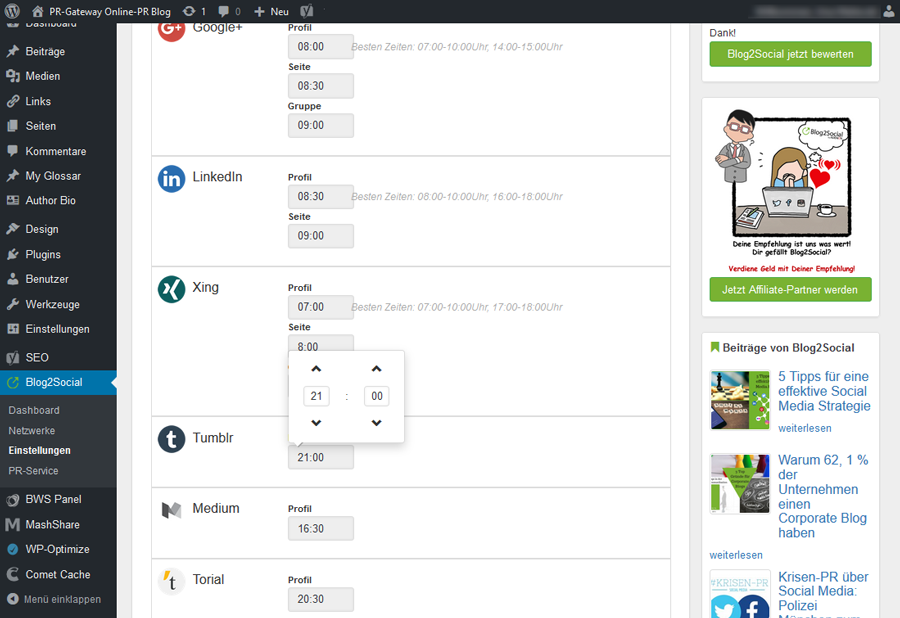
Task: Open user avatar in admin bar
Action: (888, 11)
